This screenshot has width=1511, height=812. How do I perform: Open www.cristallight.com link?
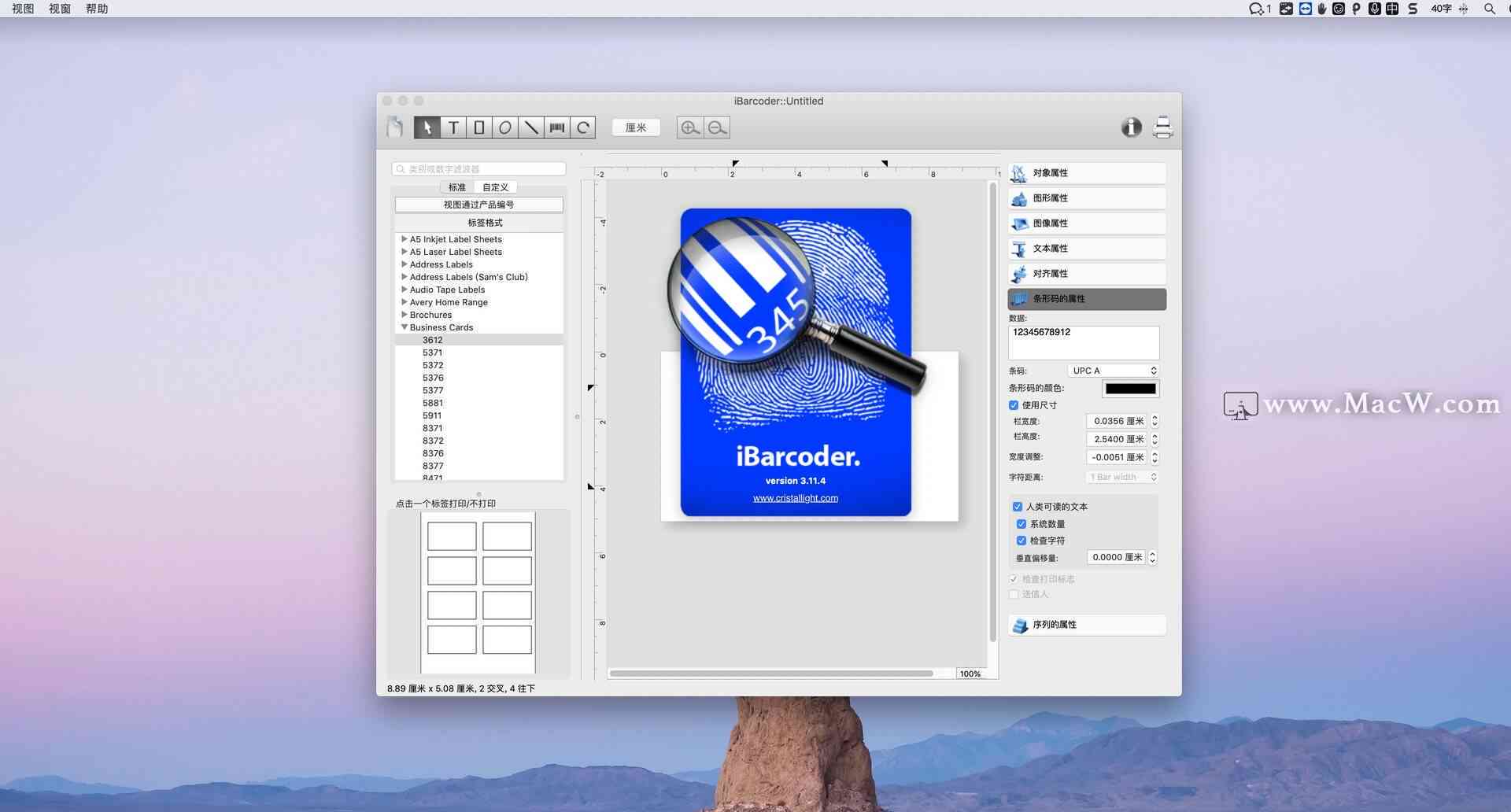click(795, 498)
